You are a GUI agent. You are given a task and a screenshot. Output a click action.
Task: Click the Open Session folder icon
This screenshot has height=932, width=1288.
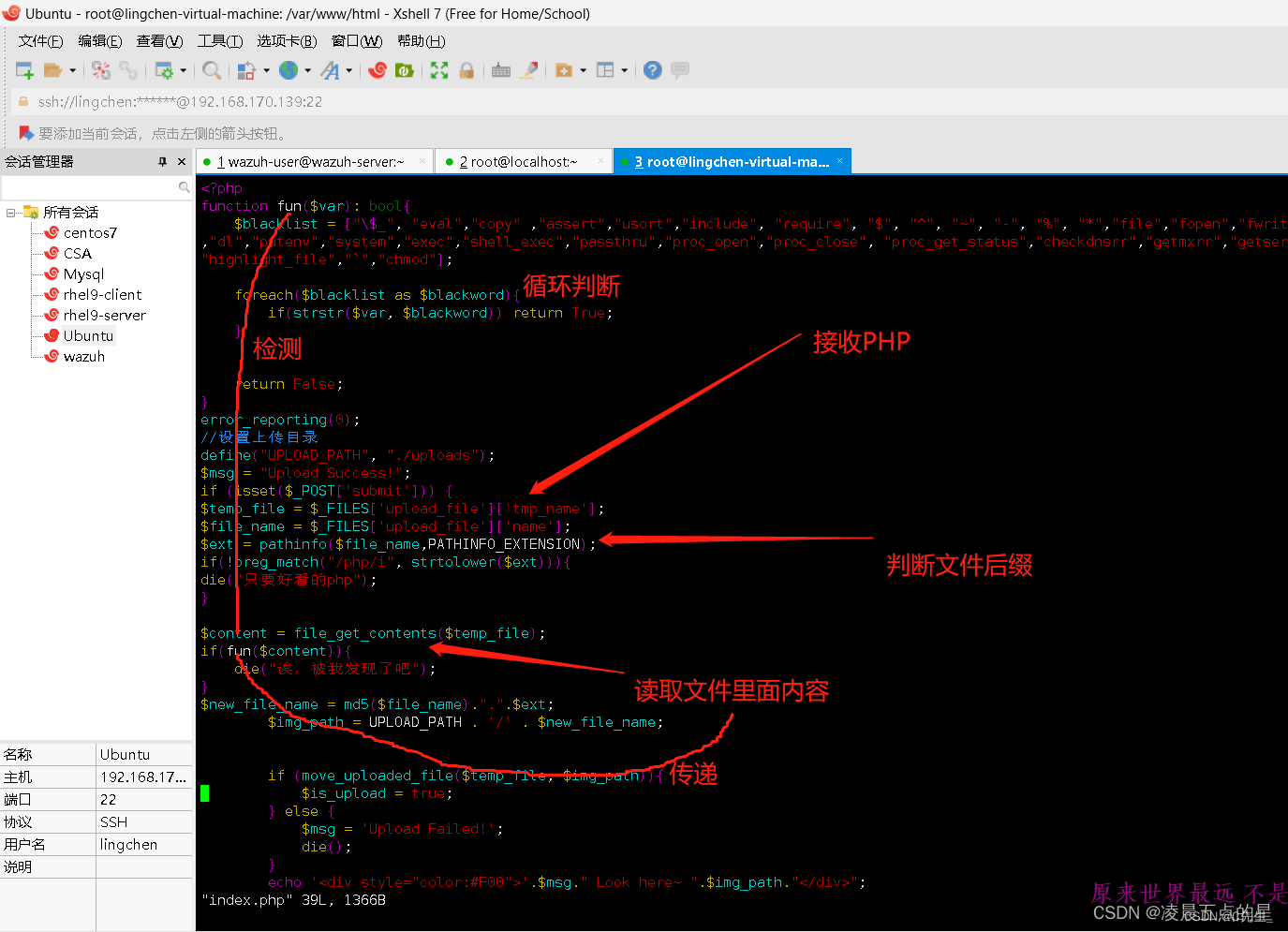pos(53,70)
